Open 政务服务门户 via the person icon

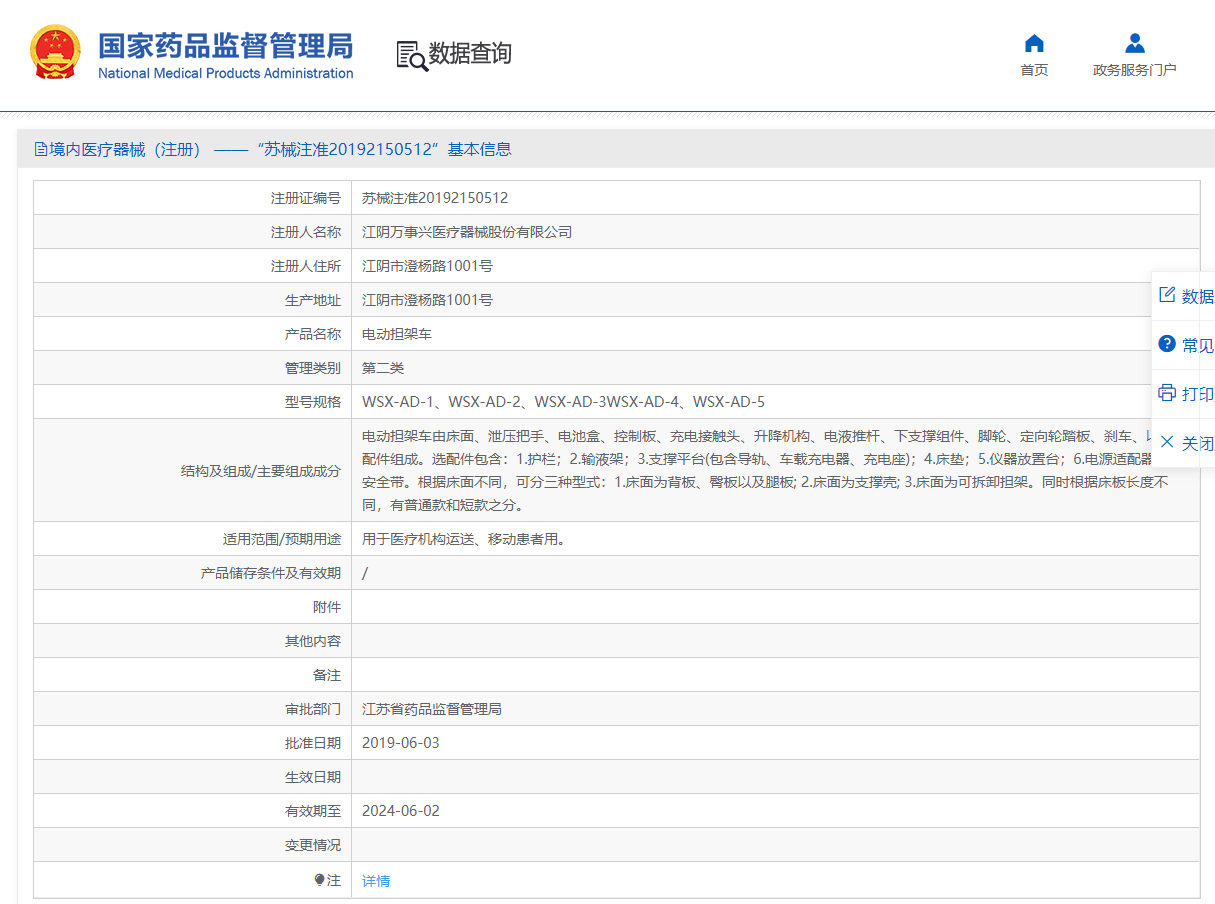click(1134, 43)
